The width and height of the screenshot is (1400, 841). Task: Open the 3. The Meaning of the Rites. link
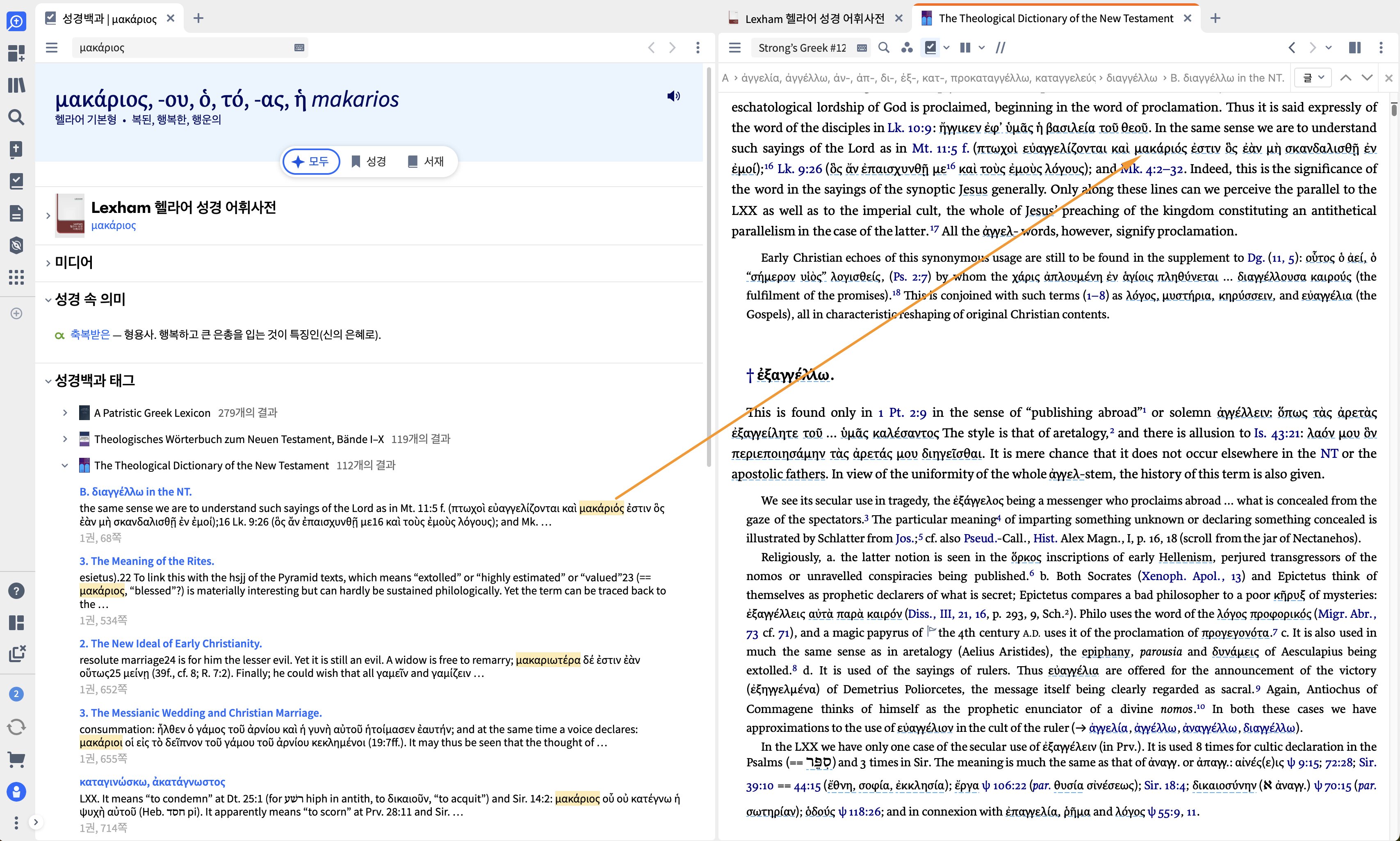tap(147, 561)
